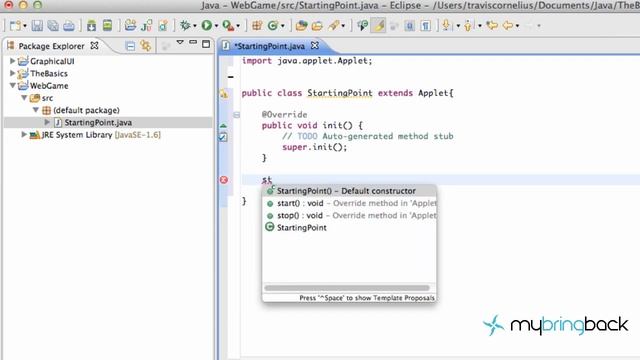Click on "super.init();" code text
The image size is (640, 360).
click(x=314, y=147)
